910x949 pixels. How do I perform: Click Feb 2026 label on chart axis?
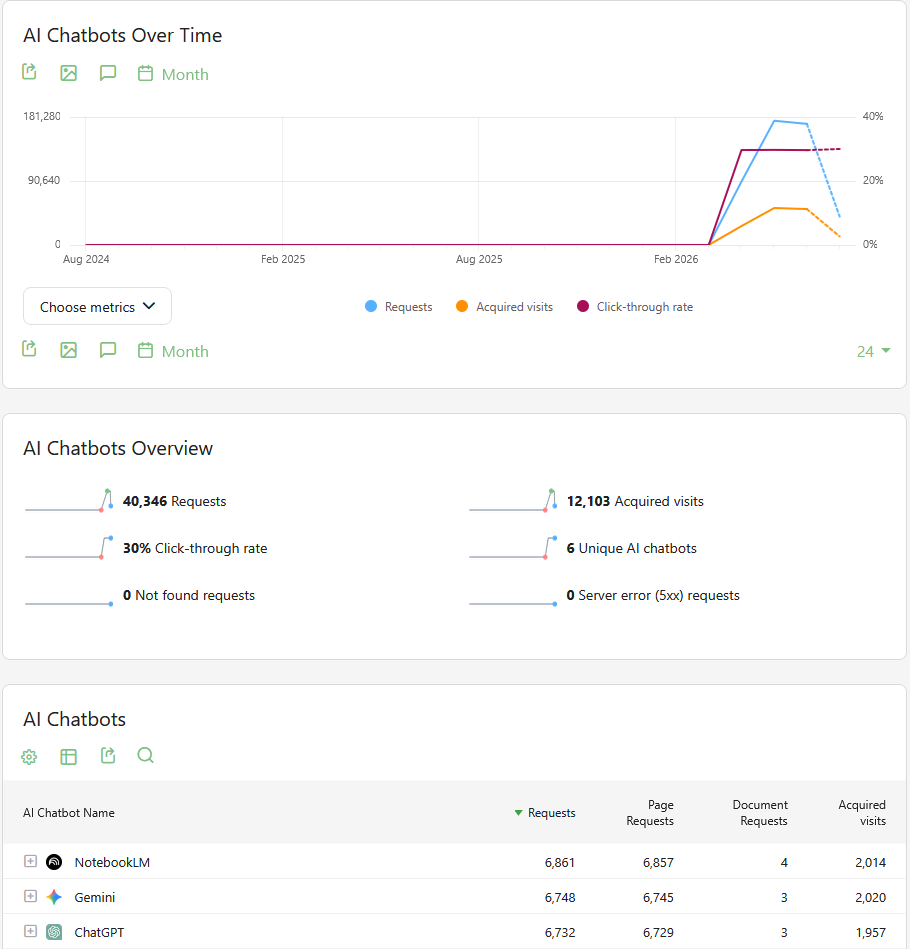[676, 259]
